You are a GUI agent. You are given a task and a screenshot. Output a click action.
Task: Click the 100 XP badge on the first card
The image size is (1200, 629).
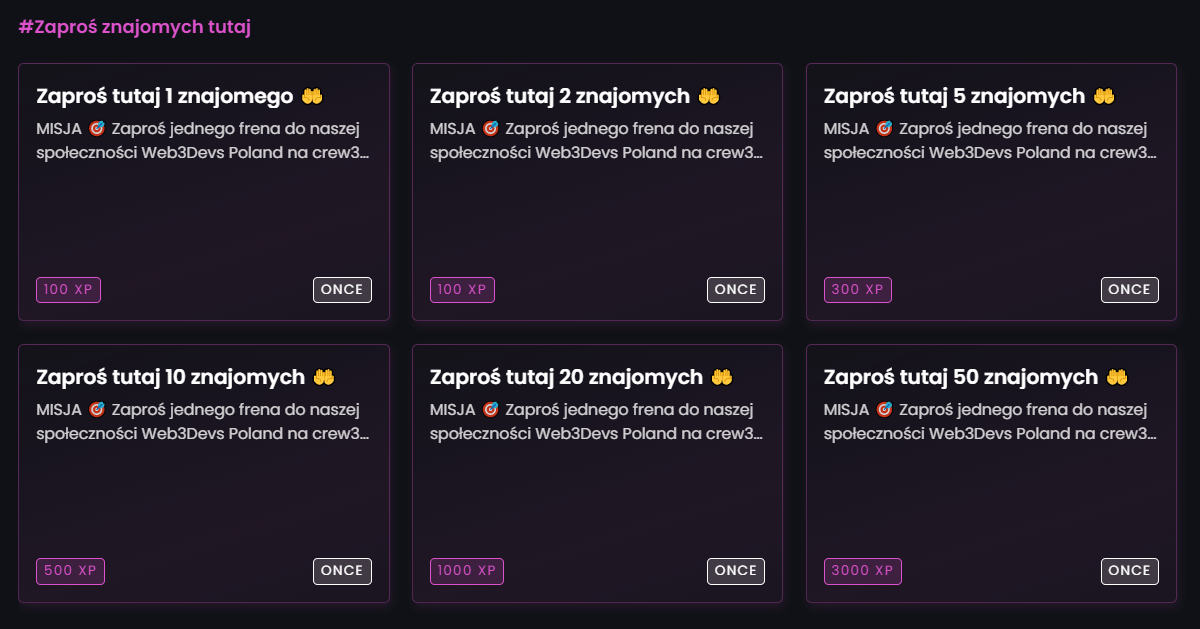pos(68,289)
